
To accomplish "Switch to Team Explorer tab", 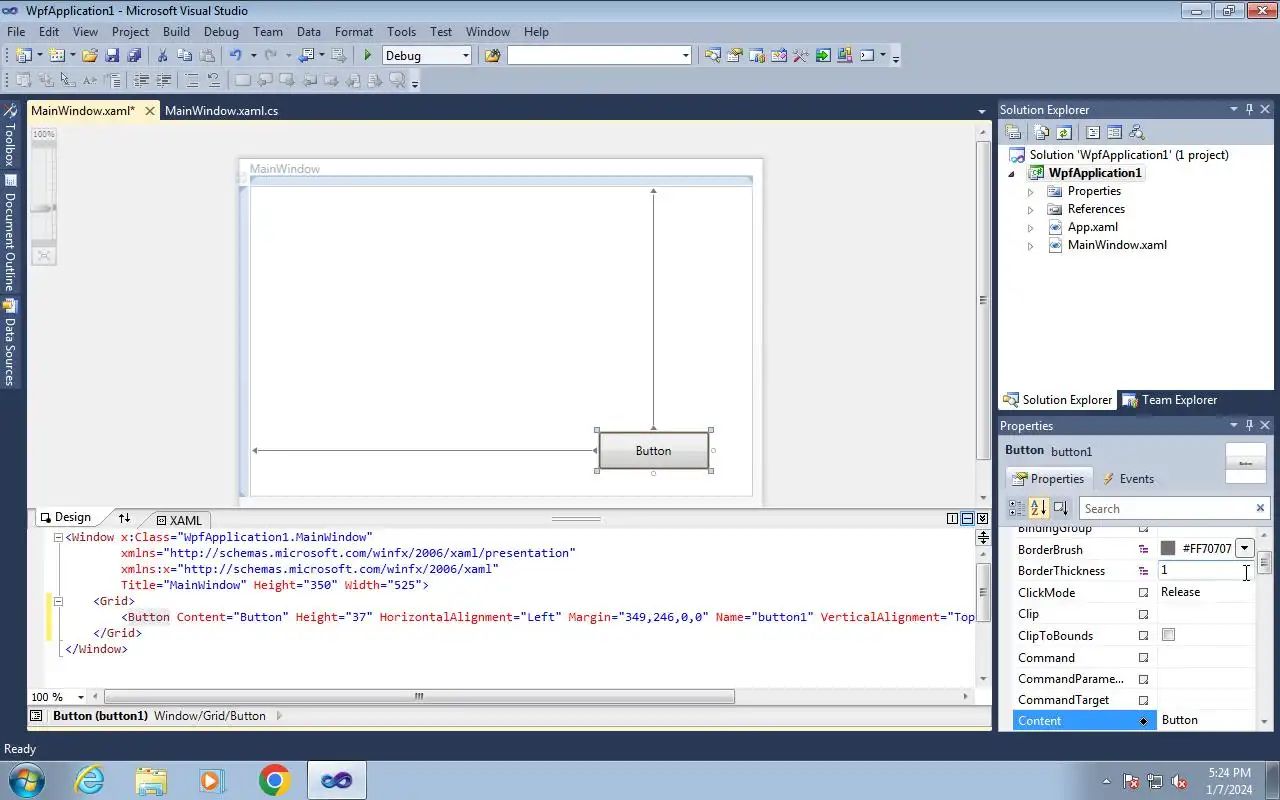I will point(1170,400).
